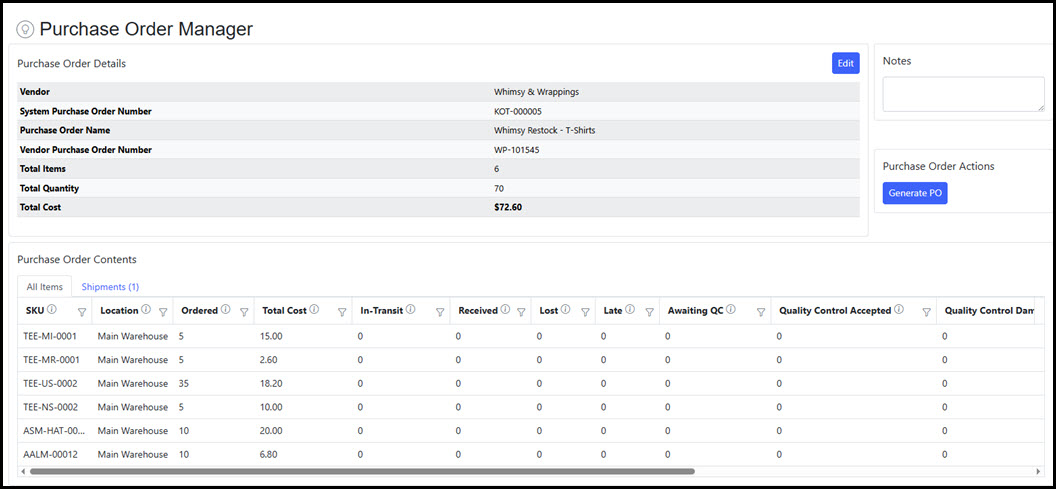Sort by the SKU column header

(34, 311)
